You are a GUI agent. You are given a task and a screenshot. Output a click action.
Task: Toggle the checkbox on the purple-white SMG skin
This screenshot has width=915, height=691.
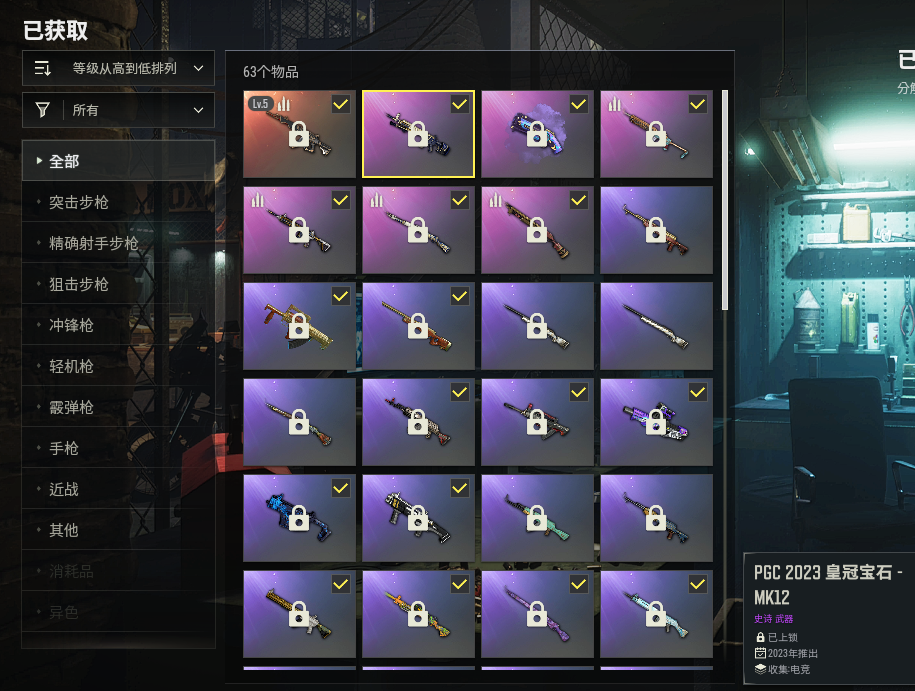tap(698, 392)
